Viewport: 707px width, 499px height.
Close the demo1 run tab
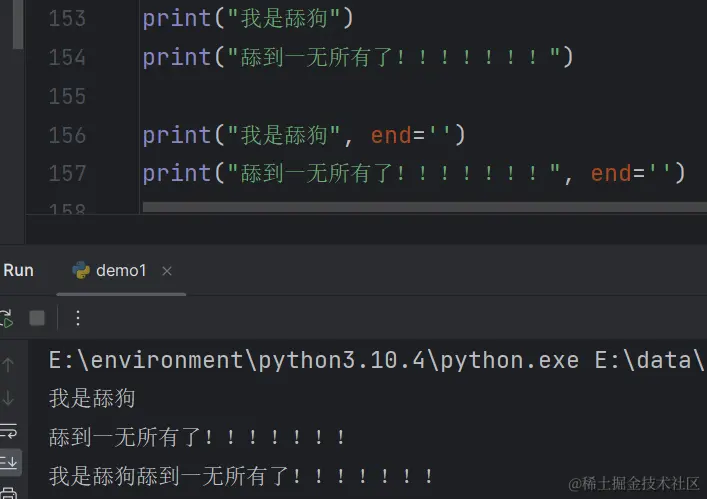167,271
